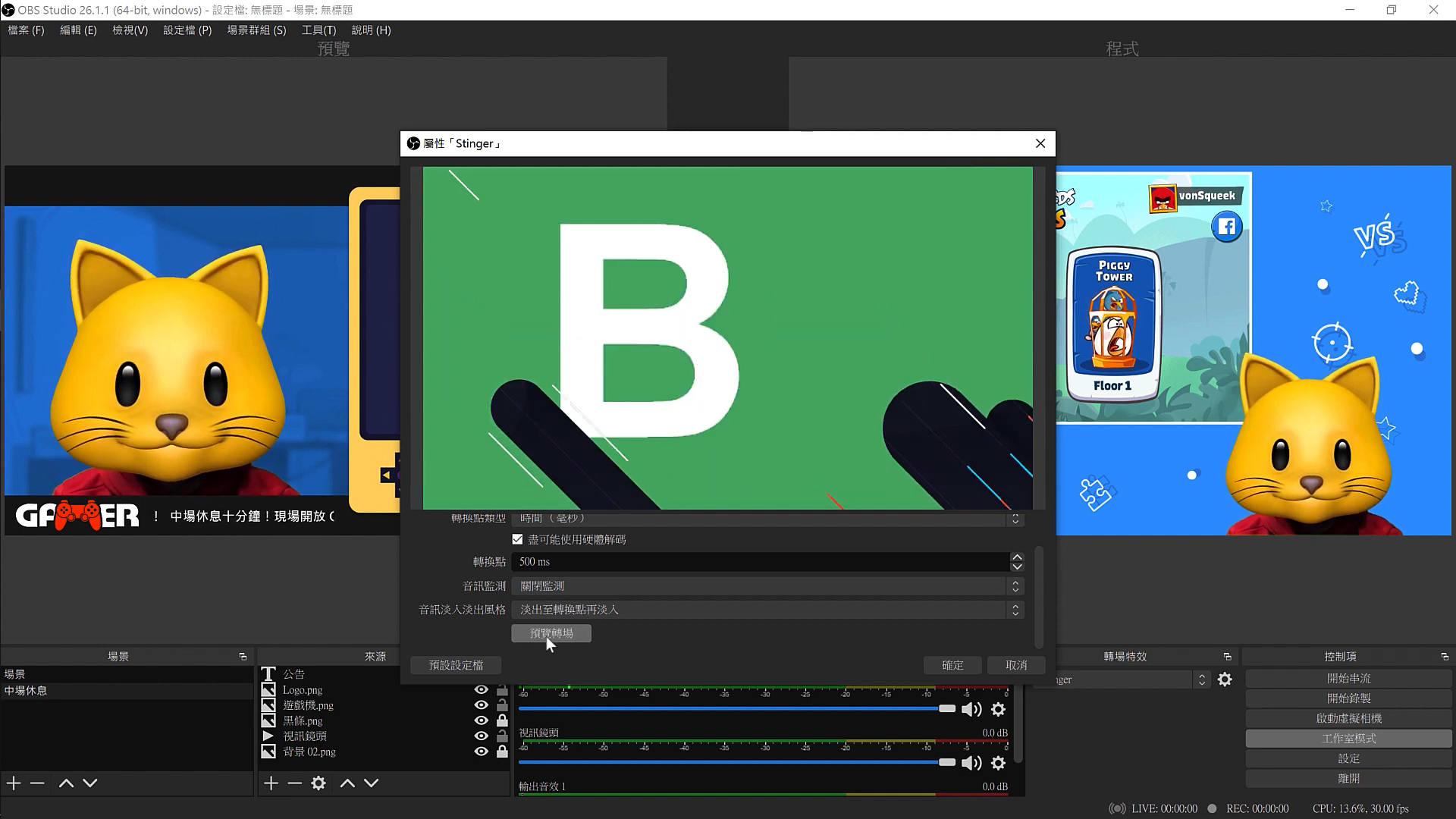Click the 預覽轉場 button
Viewport: 1456px width, 819px height.
pyautogui.click(x=551, y=633)
